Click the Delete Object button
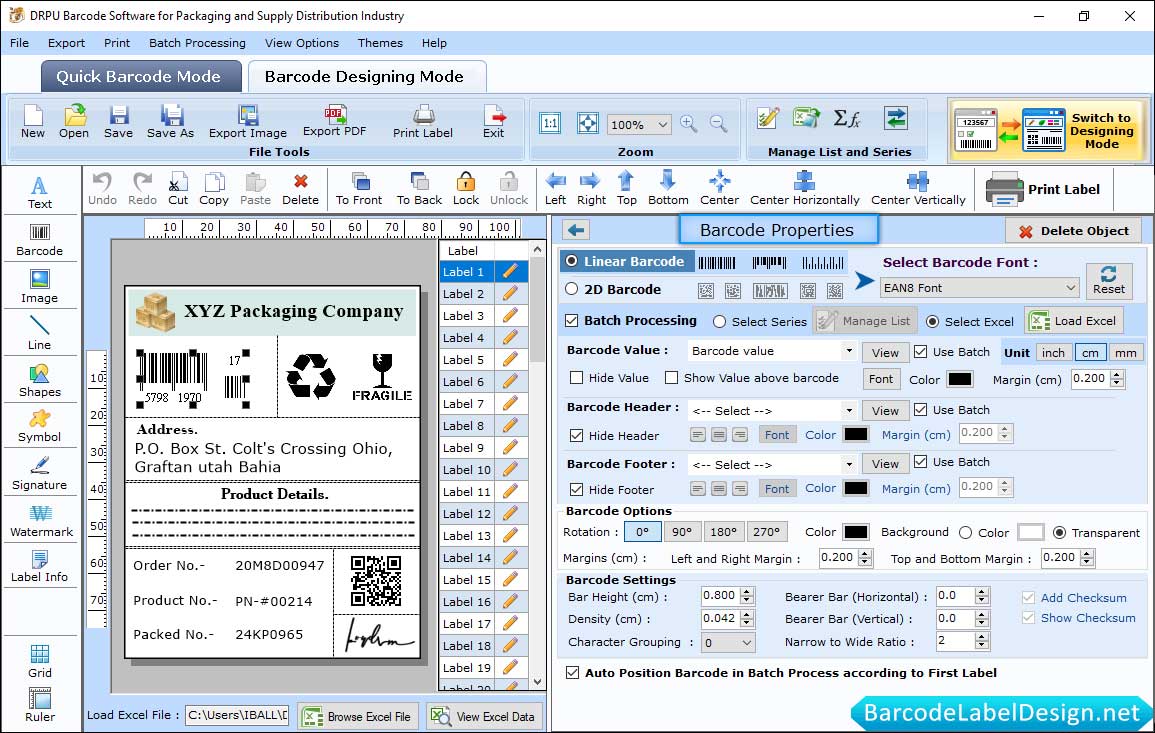 click(1073, 231)
